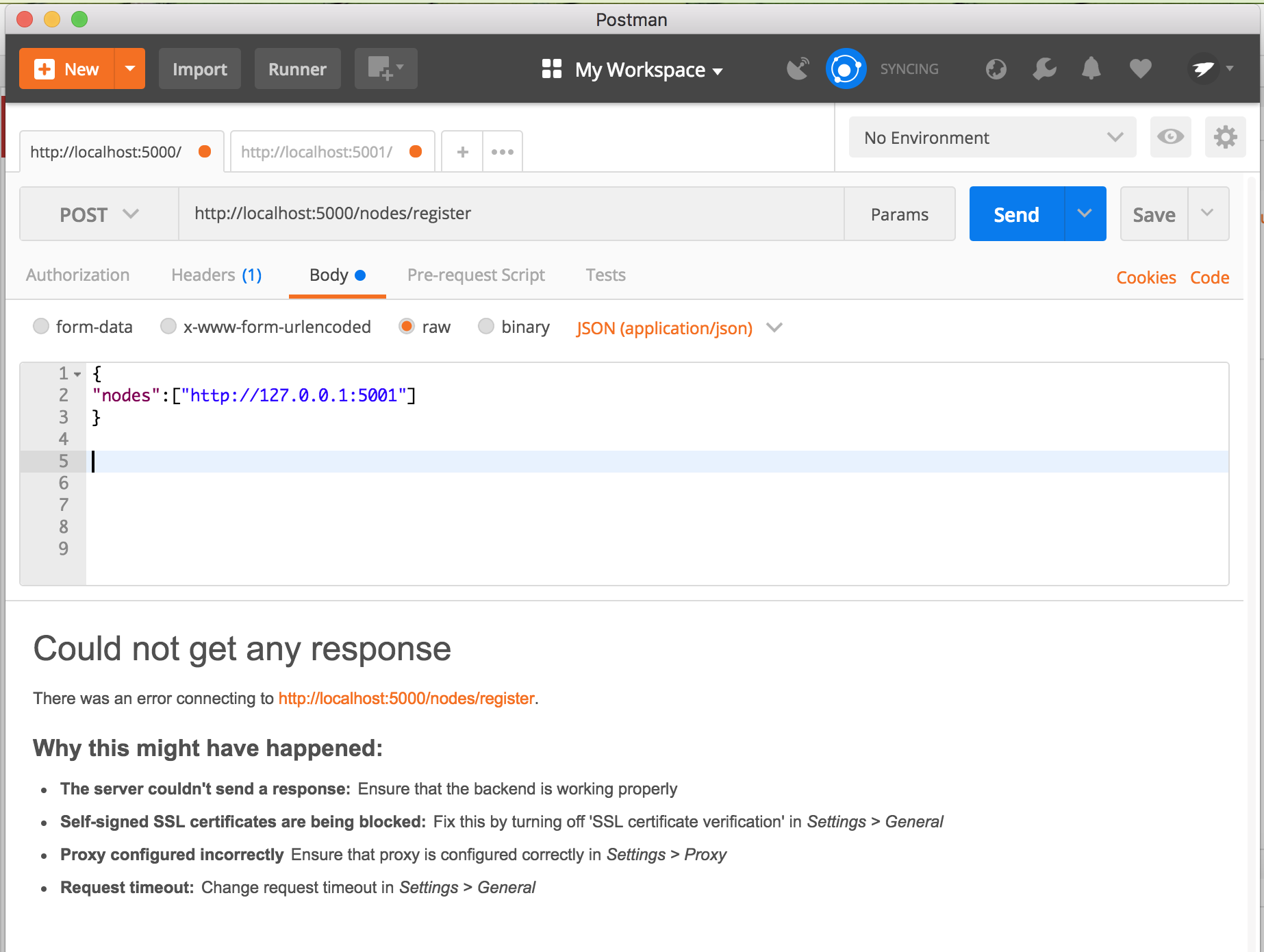Open the Code link
Screen dimensions: 1264x952
click(x=1210, y=277)
